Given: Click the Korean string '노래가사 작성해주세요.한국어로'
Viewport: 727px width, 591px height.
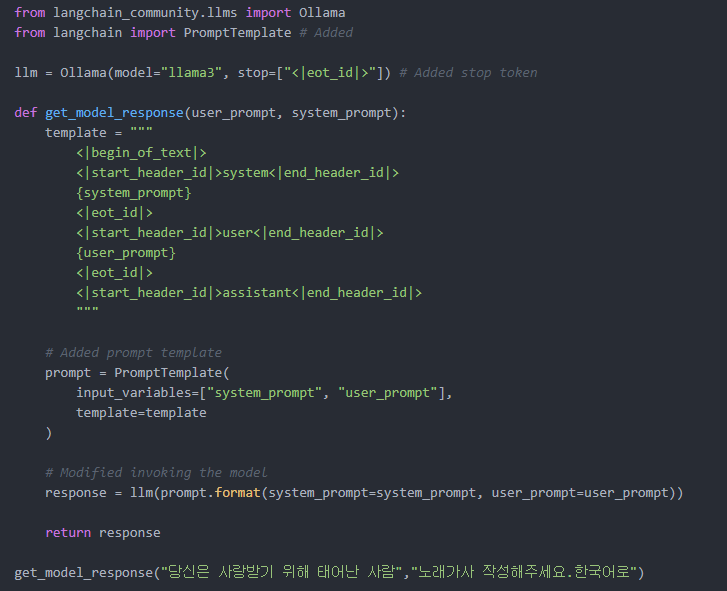Looking at the screenshot, I should [x=524, y=572].
